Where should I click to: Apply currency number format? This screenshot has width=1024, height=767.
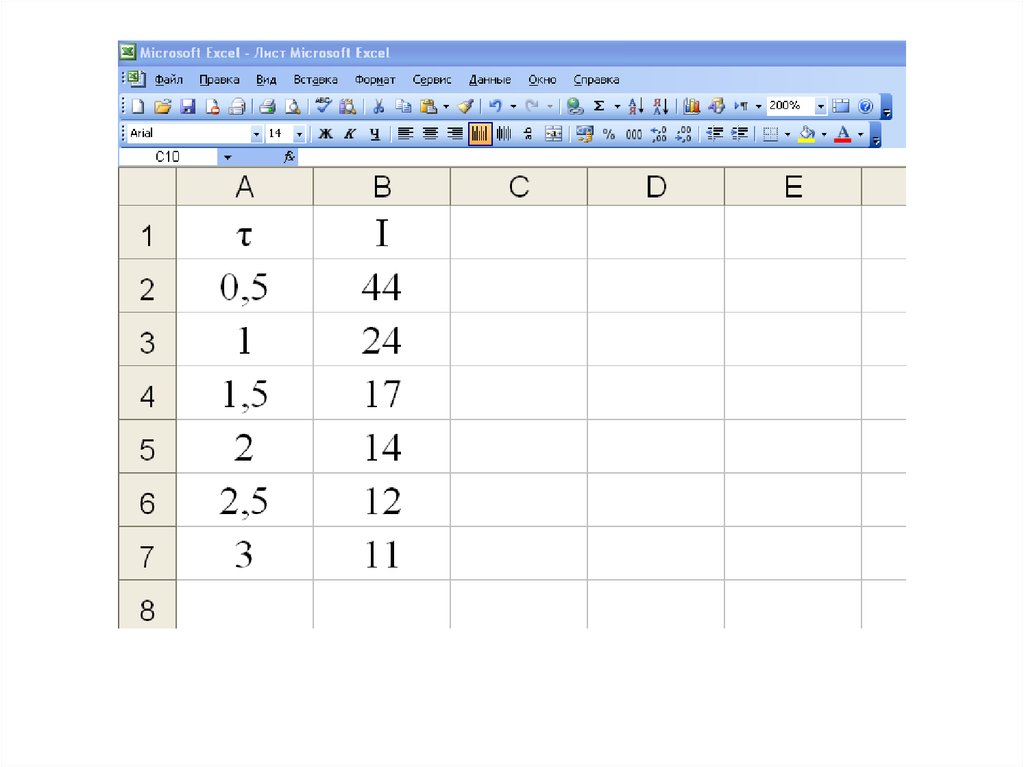click(584, 134)
